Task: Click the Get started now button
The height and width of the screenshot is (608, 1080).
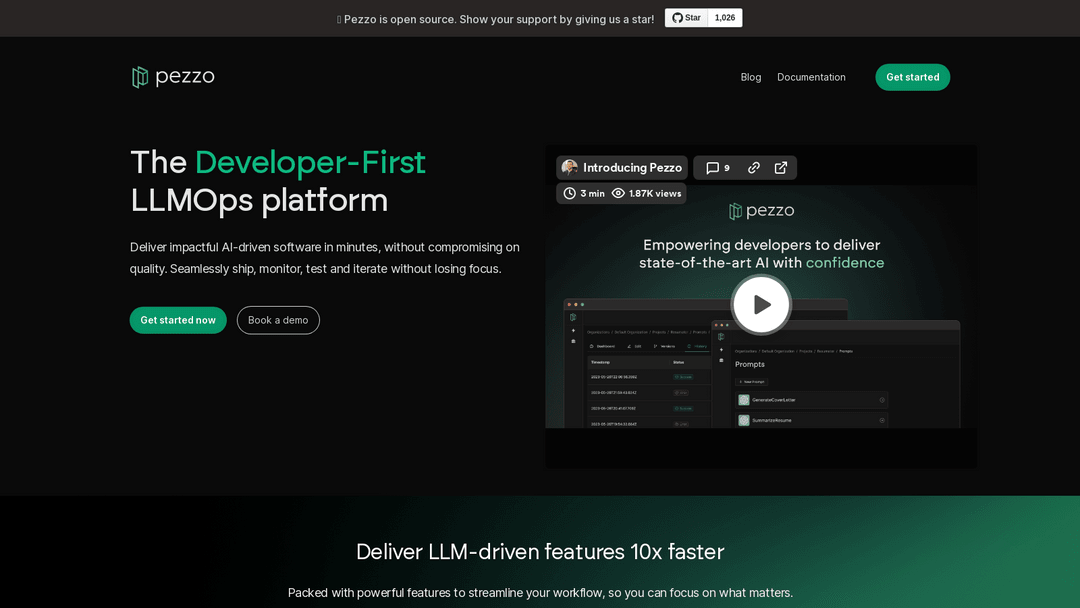Action: point(178,320)
